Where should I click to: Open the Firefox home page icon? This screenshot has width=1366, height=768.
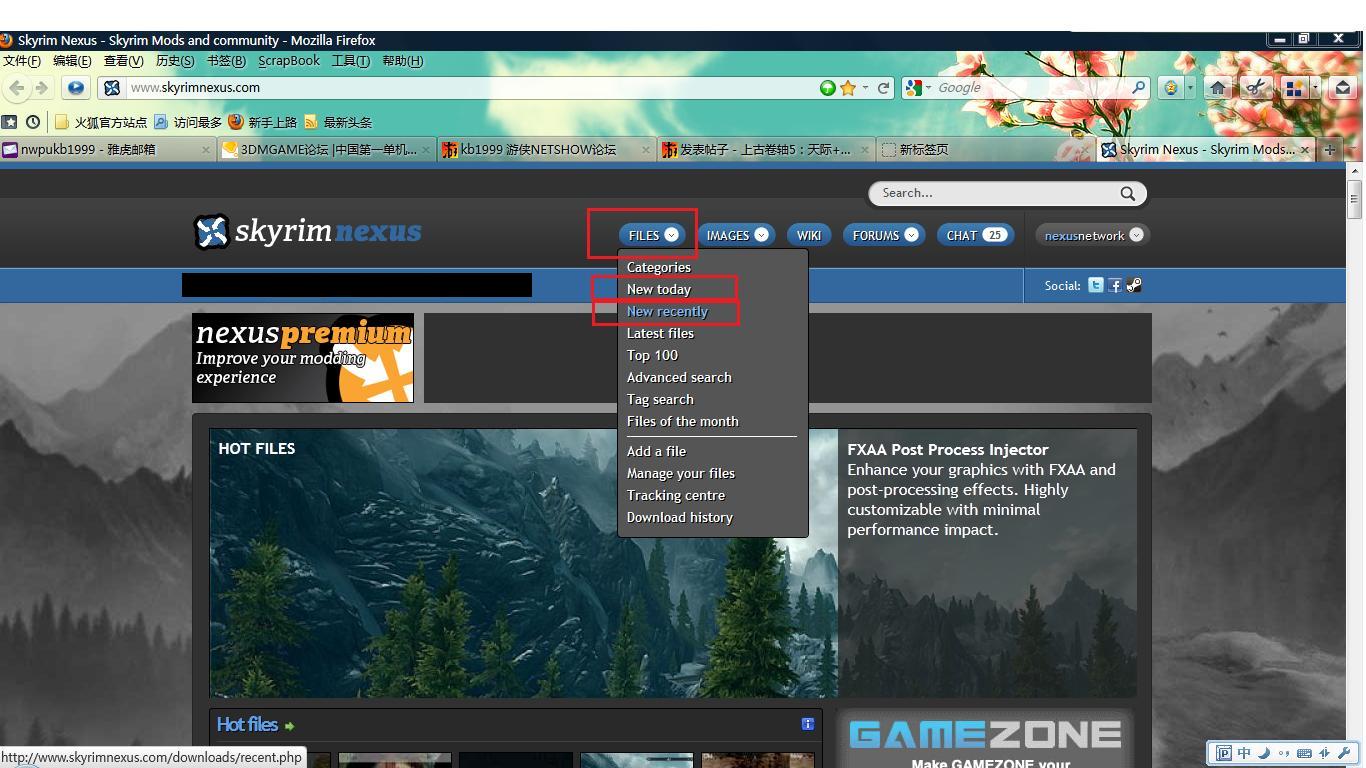[x=1218, y=88]
